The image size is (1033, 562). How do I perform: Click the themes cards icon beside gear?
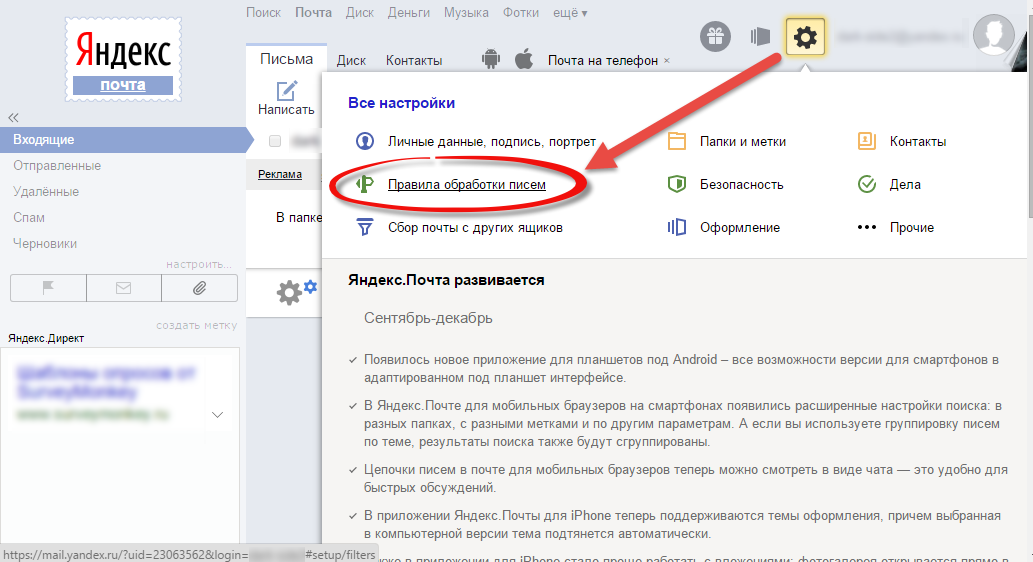pos(760,38)
